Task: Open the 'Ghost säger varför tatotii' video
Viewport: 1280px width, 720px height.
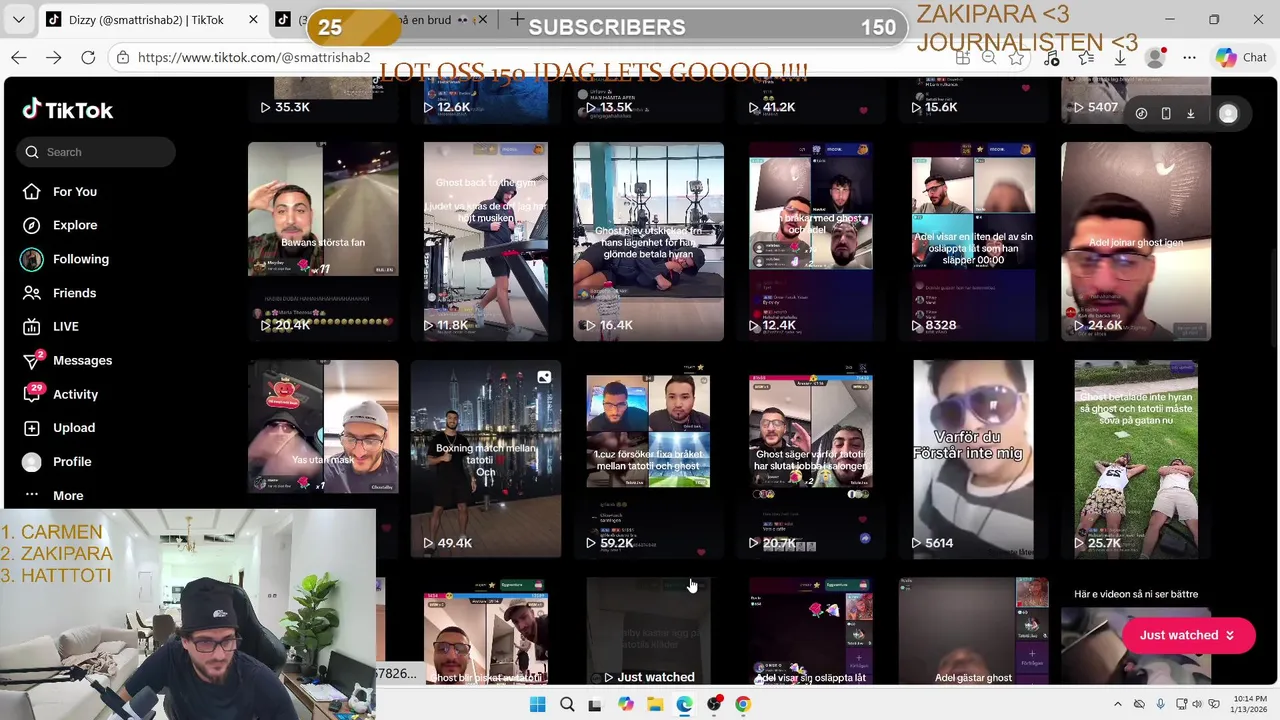Action: click(x=810, y=459)
